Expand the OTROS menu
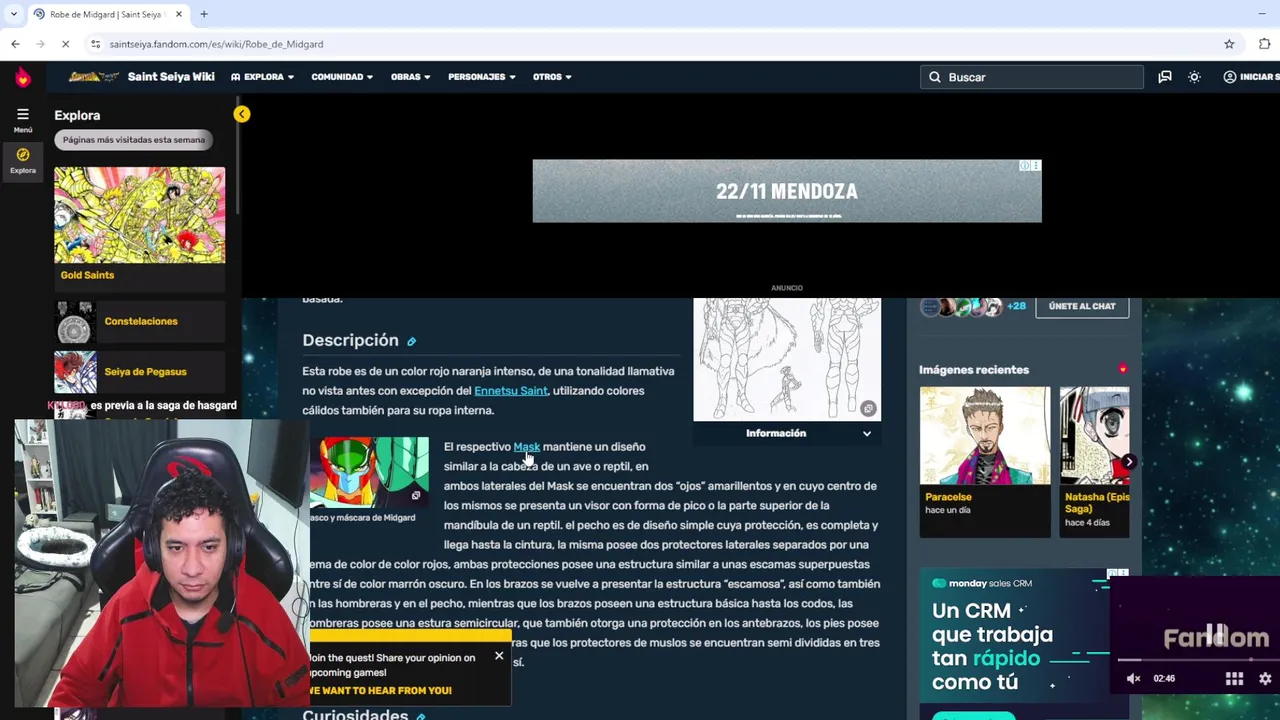Image resolution: width=1280 pixels, height=720 pixels. 552,77
